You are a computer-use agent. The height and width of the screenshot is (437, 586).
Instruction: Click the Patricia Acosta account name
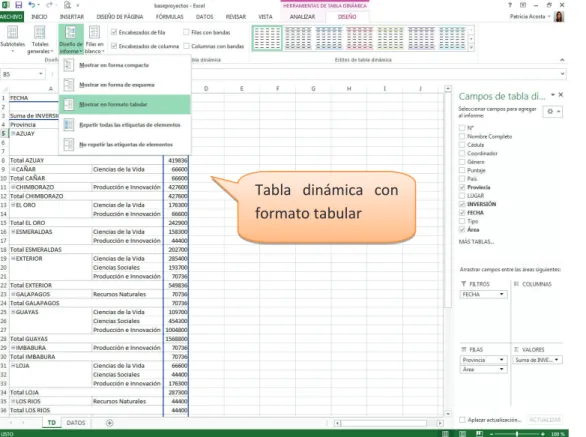527,17
